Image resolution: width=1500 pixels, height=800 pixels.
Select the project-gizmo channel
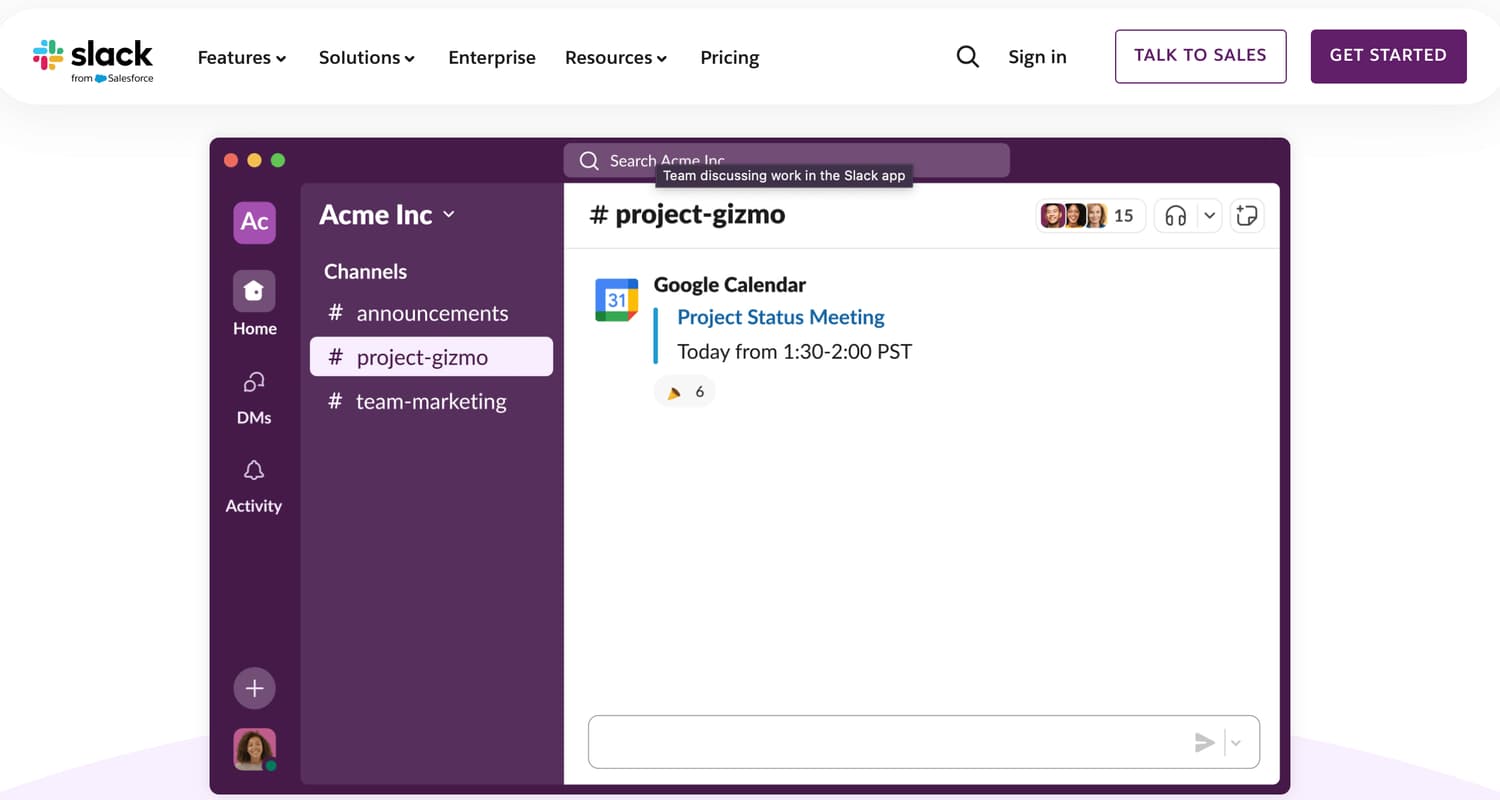431,357
